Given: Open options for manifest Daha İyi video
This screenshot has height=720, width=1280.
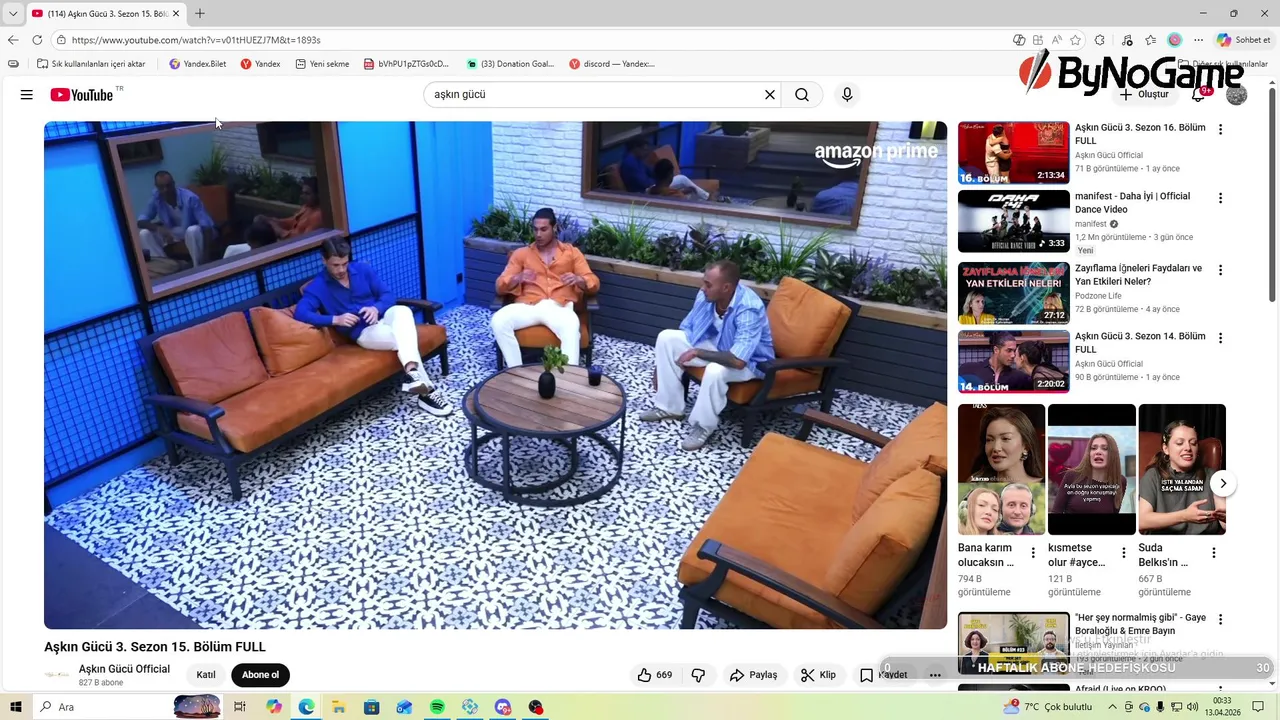Looking at the screenshot, I should pos(1220,198).
